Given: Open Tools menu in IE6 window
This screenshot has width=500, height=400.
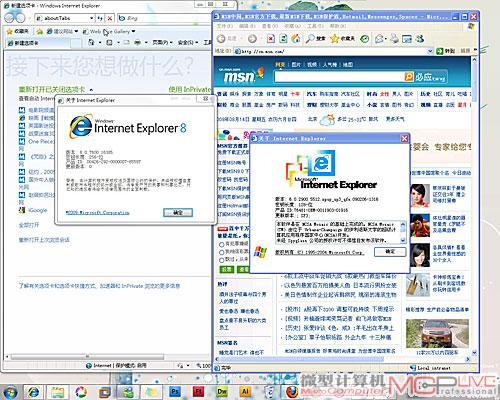Looking at the screenshot, I should coord(315,26).
